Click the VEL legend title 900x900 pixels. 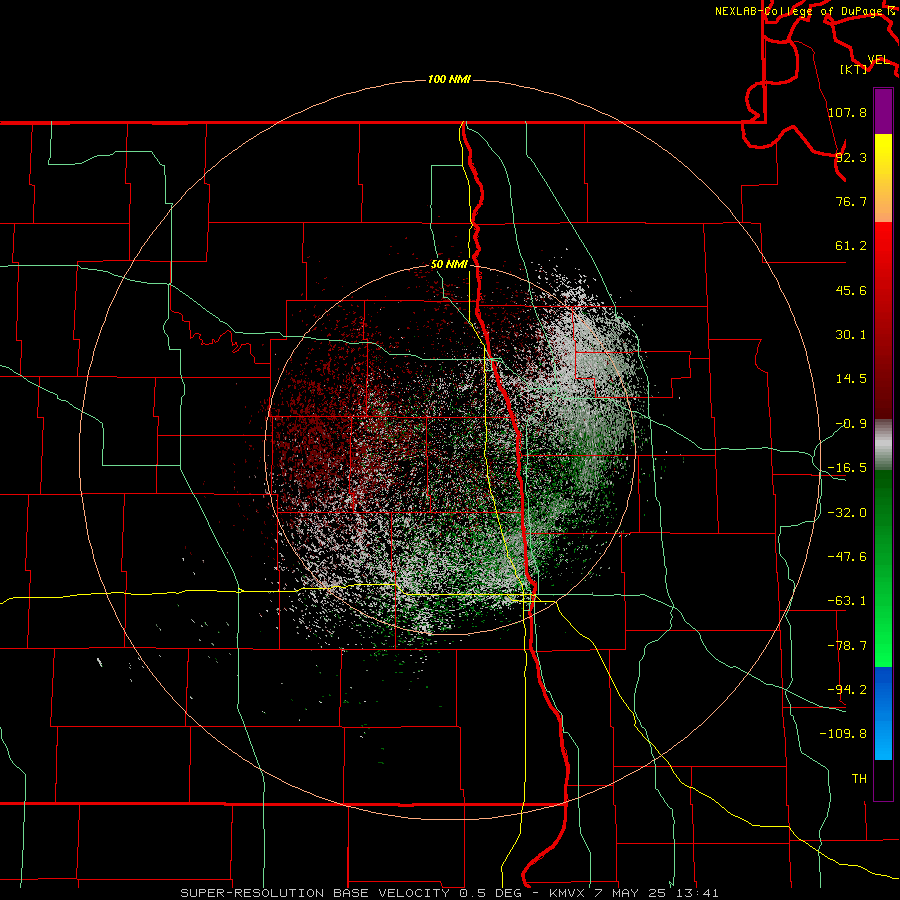click(879, 60)
